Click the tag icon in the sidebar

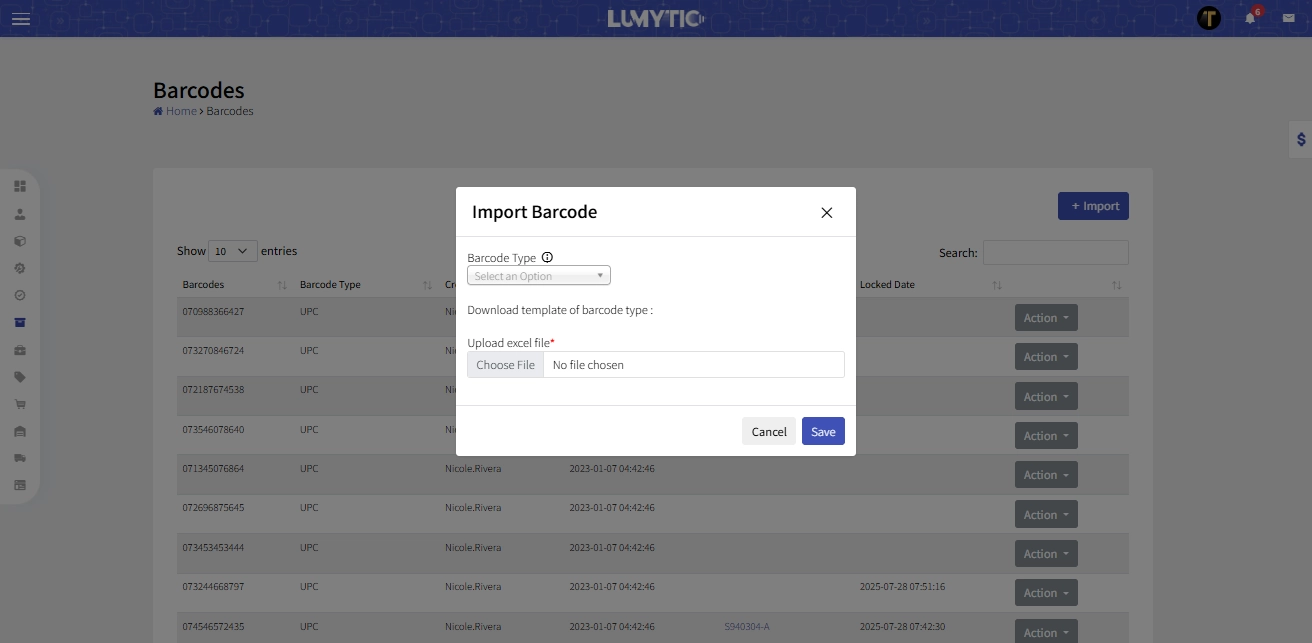coord(20,376)
